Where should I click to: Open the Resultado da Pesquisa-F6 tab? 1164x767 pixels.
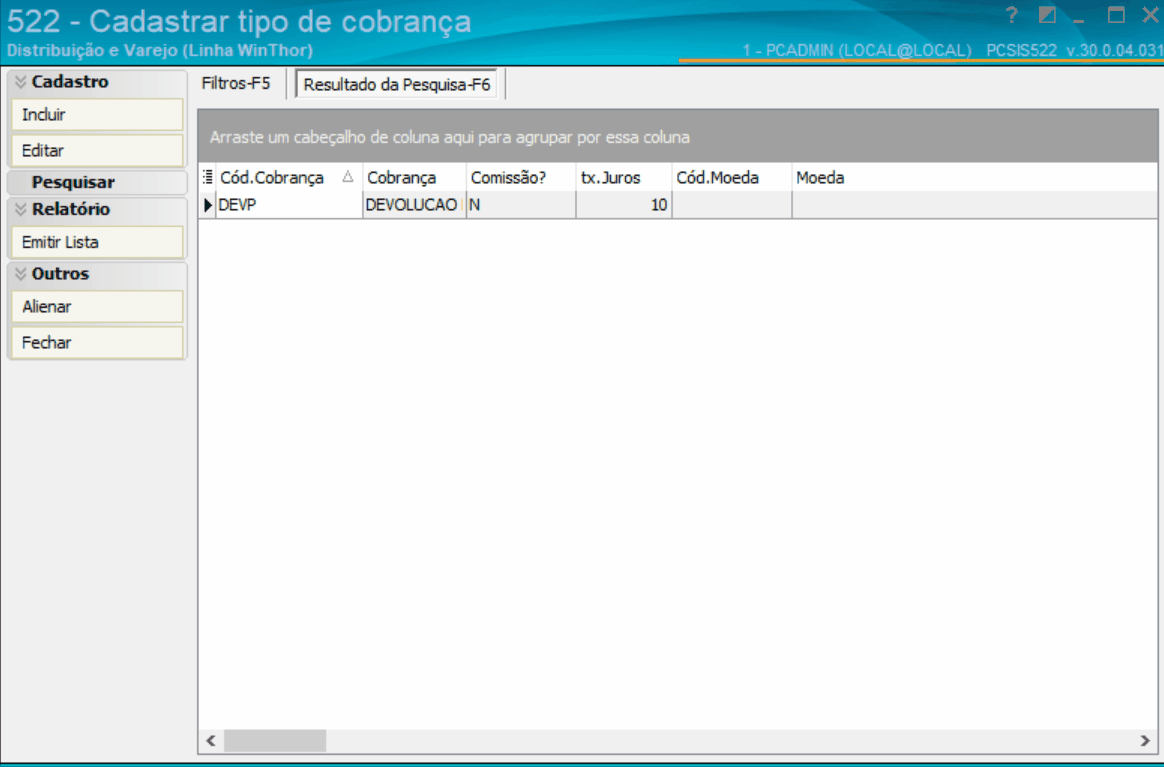pos(397,85)
